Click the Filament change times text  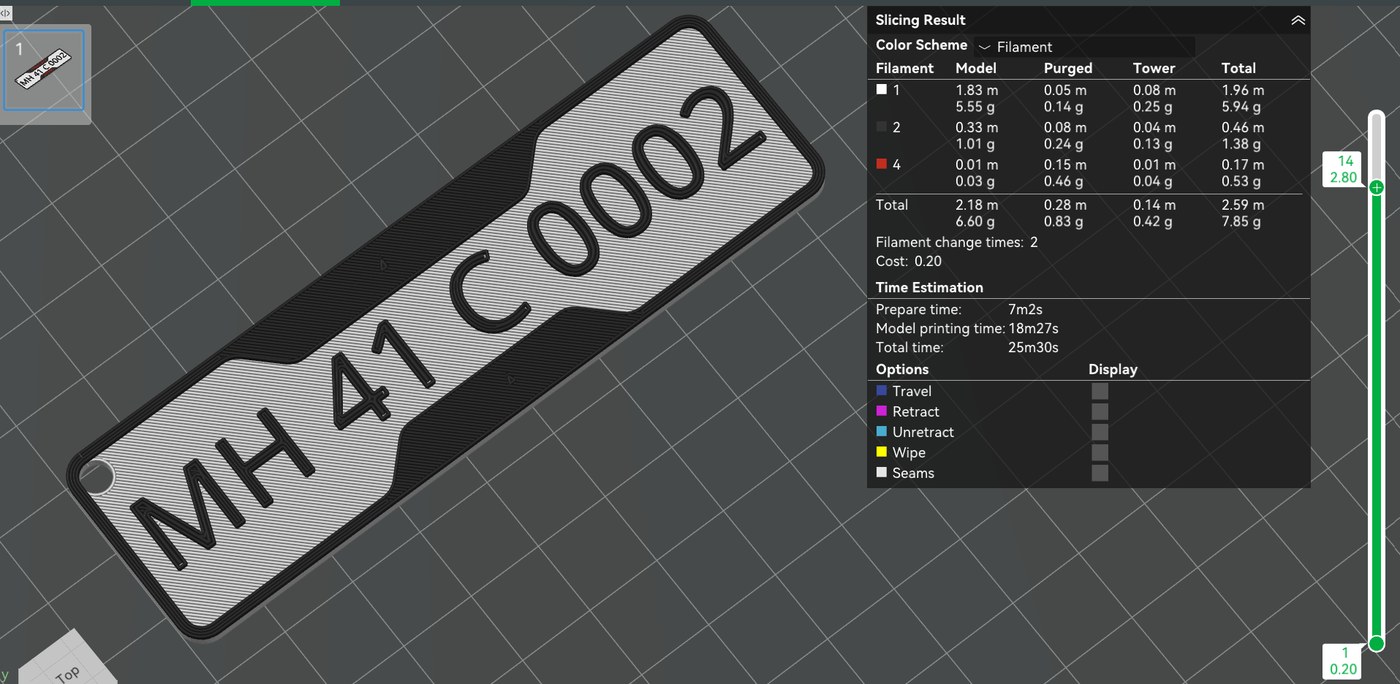point(957,243)
